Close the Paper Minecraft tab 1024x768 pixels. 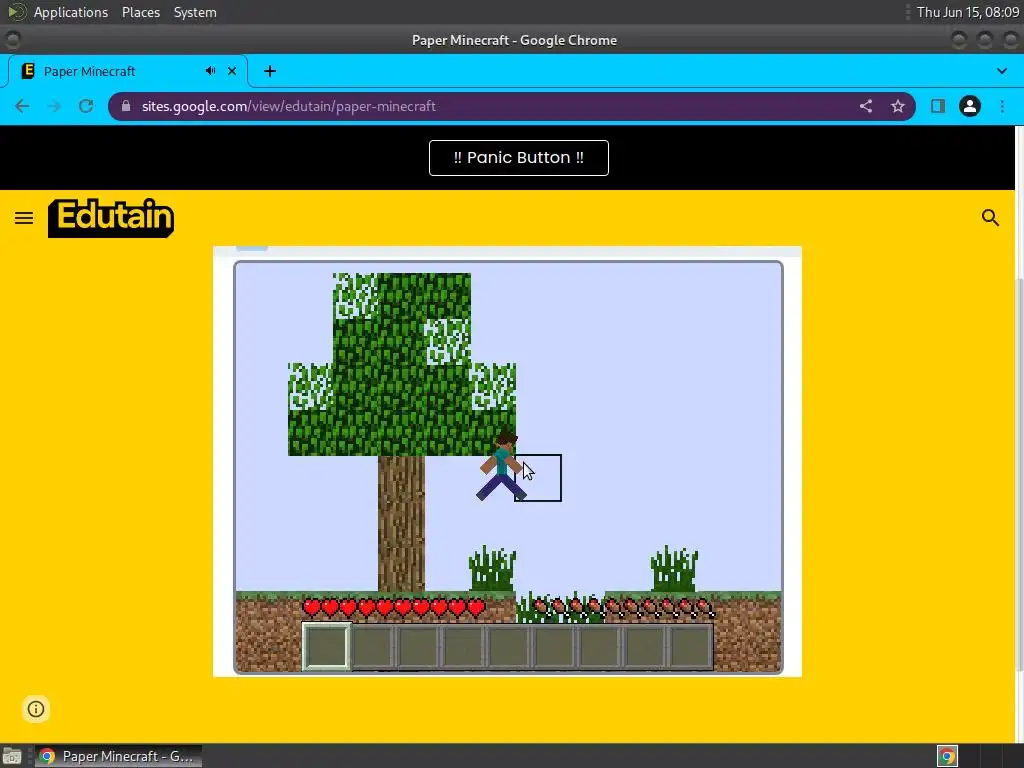[232, 71]
